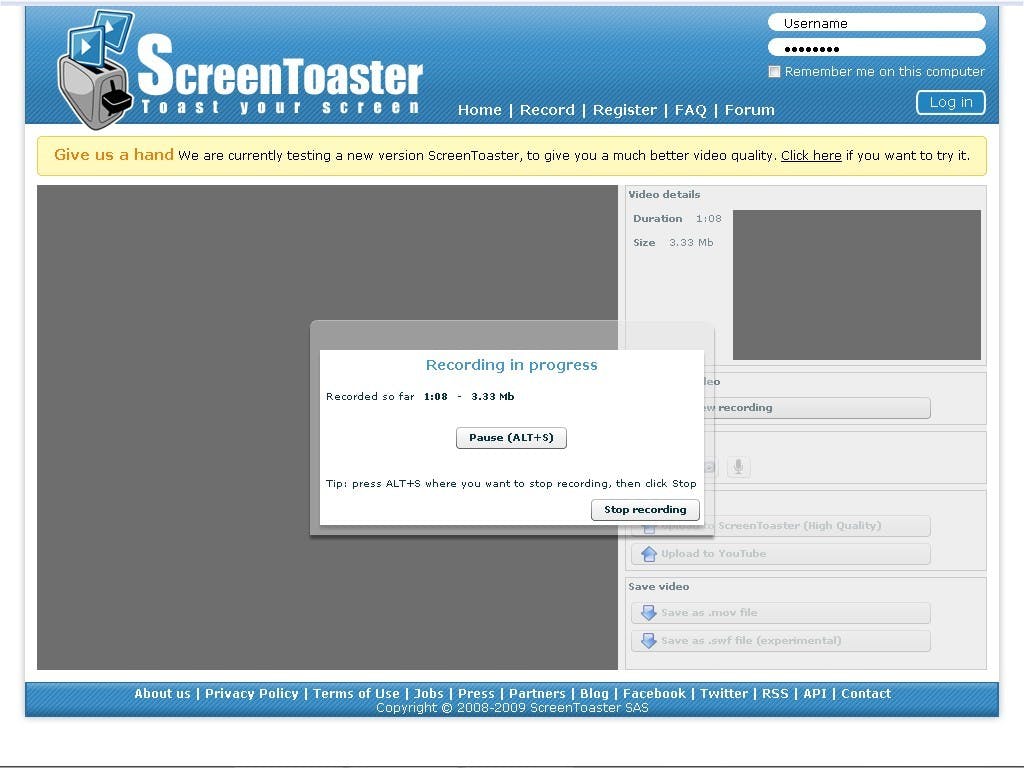Click the Upload to YouTube button
This screenshot has width=1024, height=768.
coord(780,554)
